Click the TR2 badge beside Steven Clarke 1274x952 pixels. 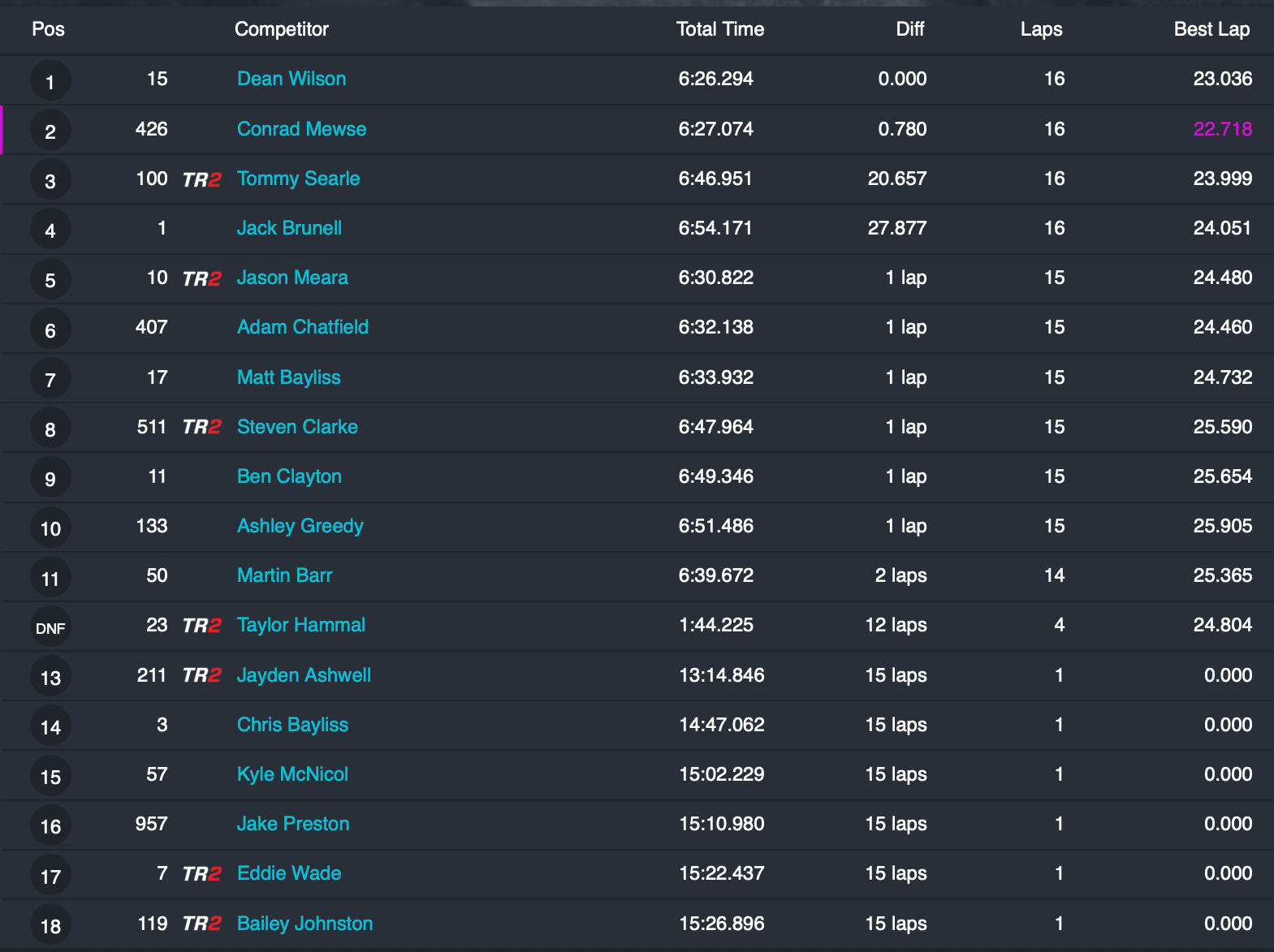pyautogui.click(x=201, y=427)
